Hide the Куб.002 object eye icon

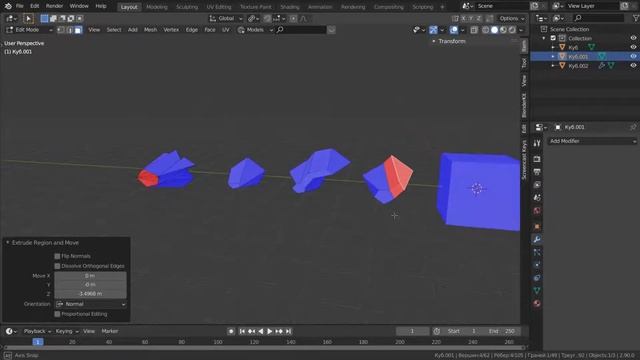coord(633,66)
